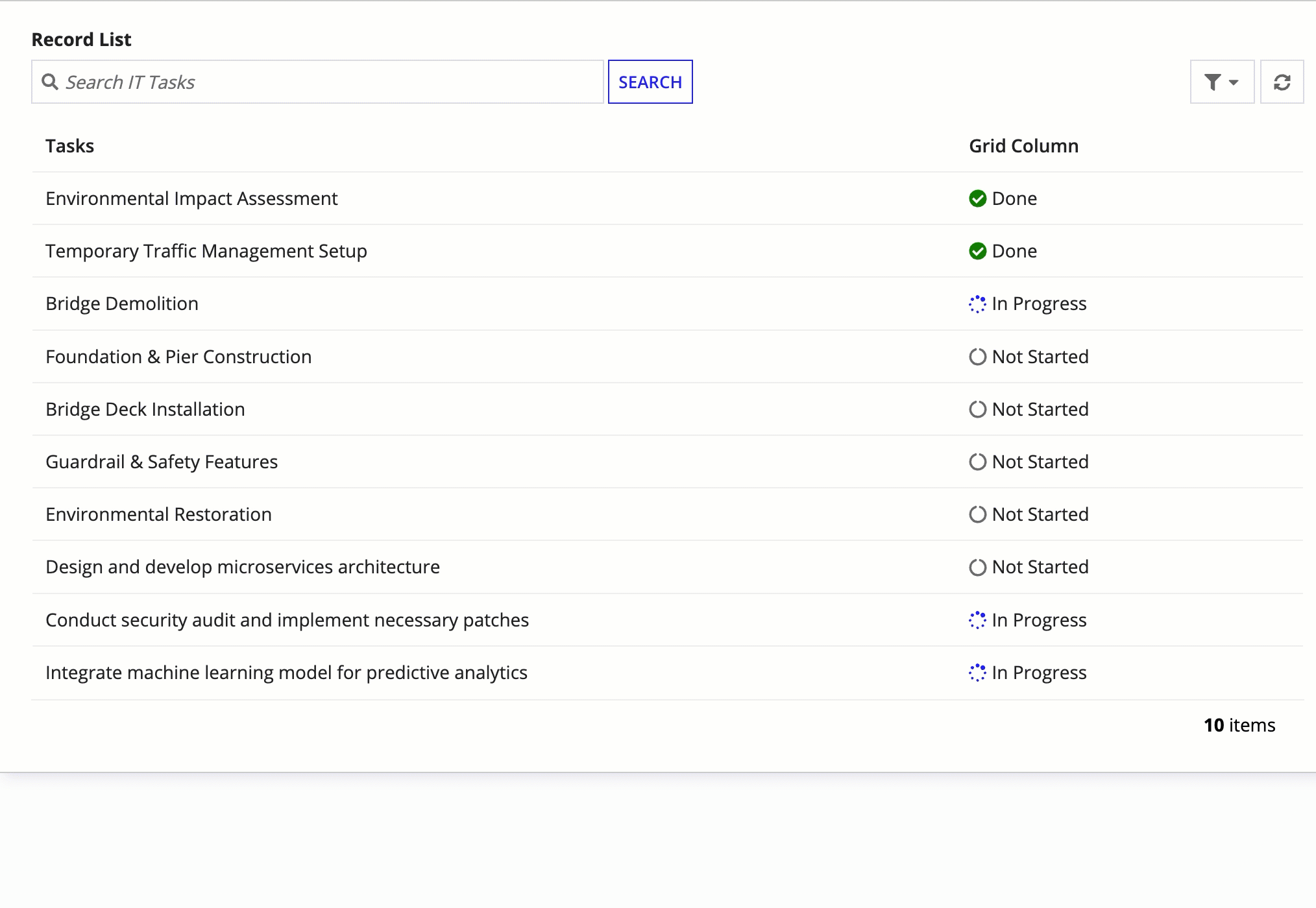Click In Progress icon for security audit row

(x=977, y=620)
